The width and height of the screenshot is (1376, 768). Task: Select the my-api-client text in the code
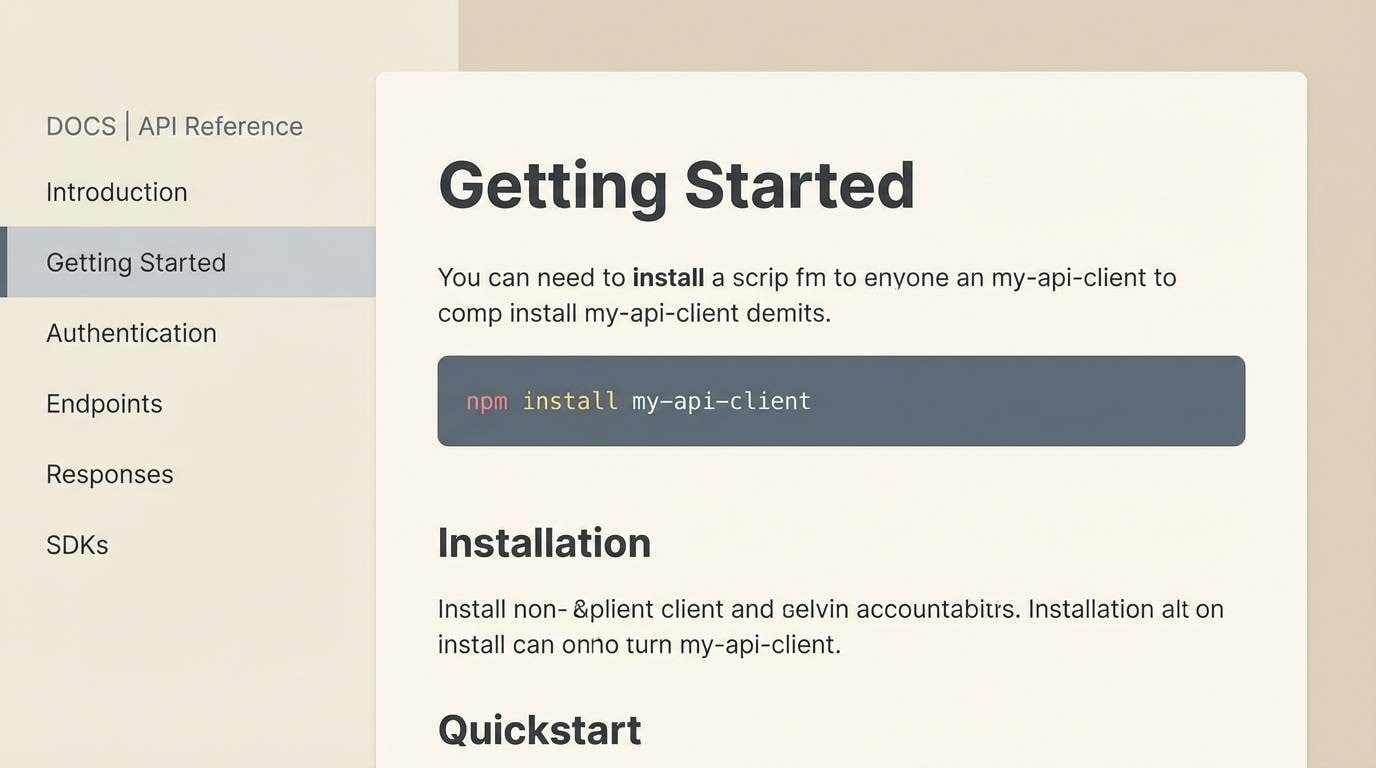click(720, 400)
